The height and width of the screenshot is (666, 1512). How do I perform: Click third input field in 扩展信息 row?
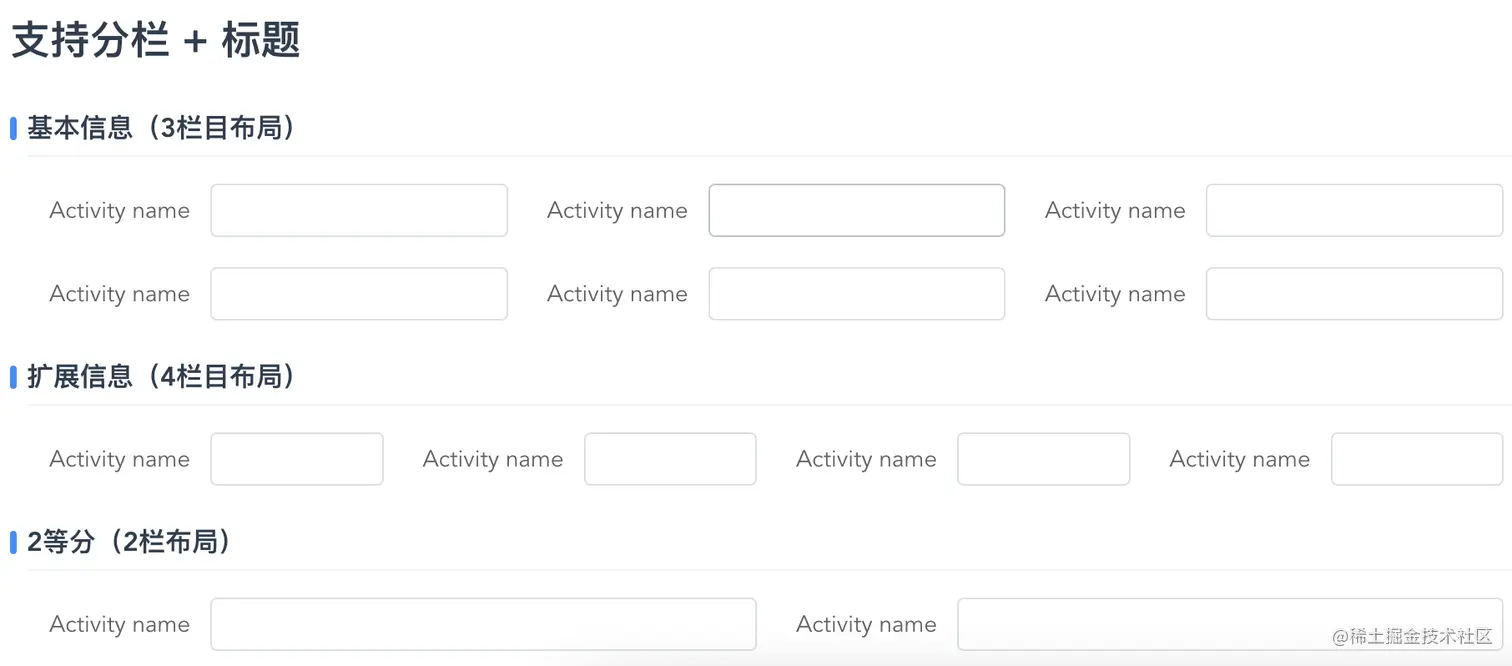[x=1043, y=459]
